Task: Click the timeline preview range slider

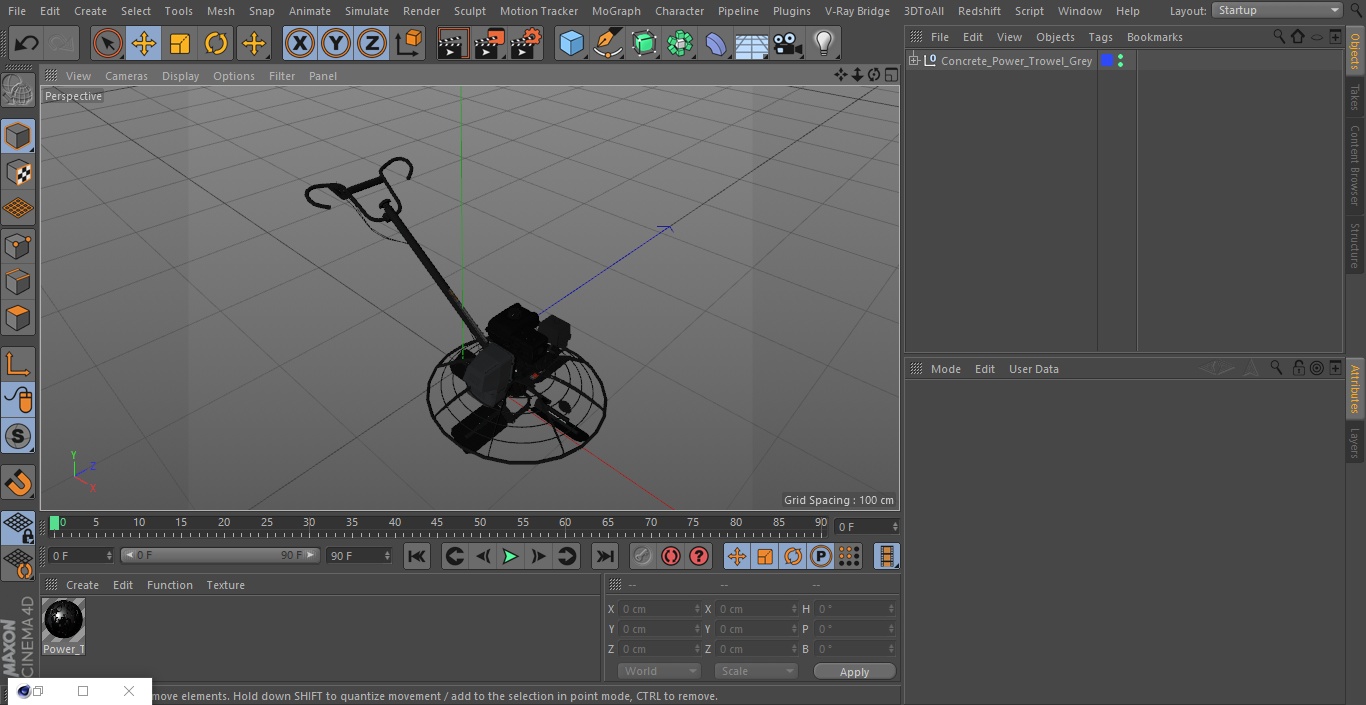Action: [x=220, y=555]
